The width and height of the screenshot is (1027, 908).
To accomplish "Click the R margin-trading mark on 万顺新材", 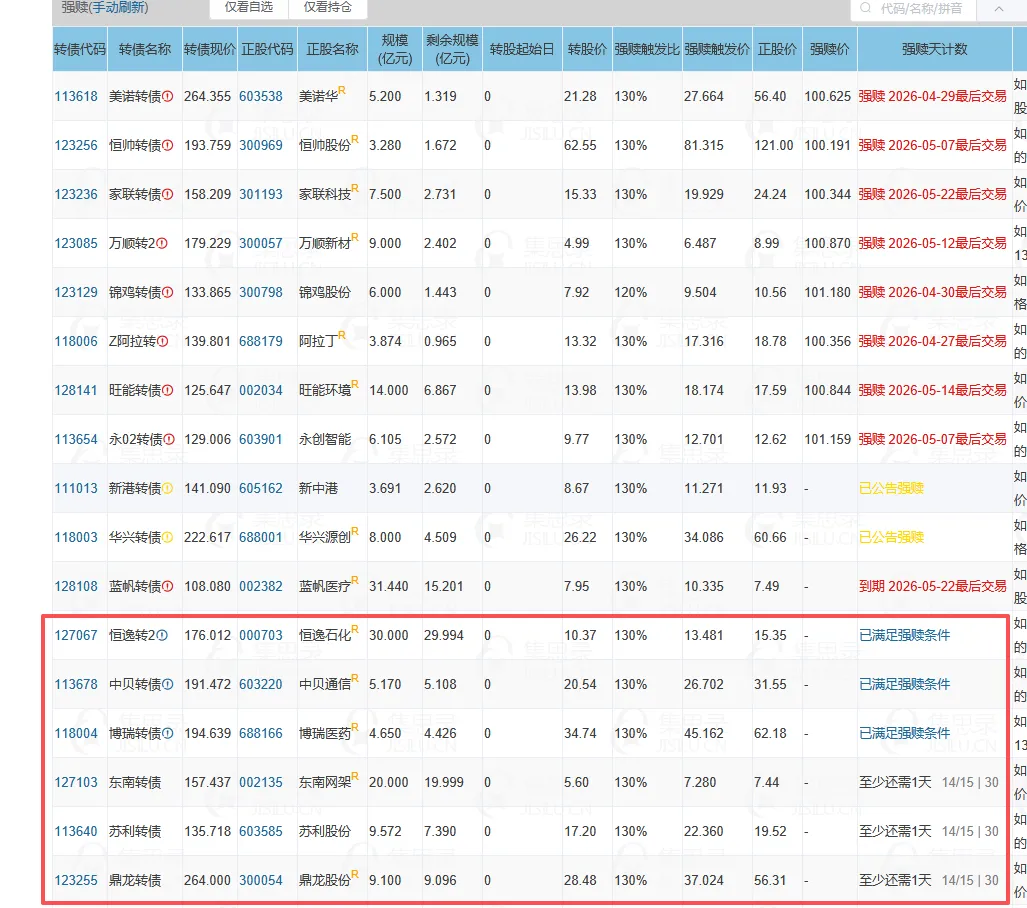I will 355,237.
